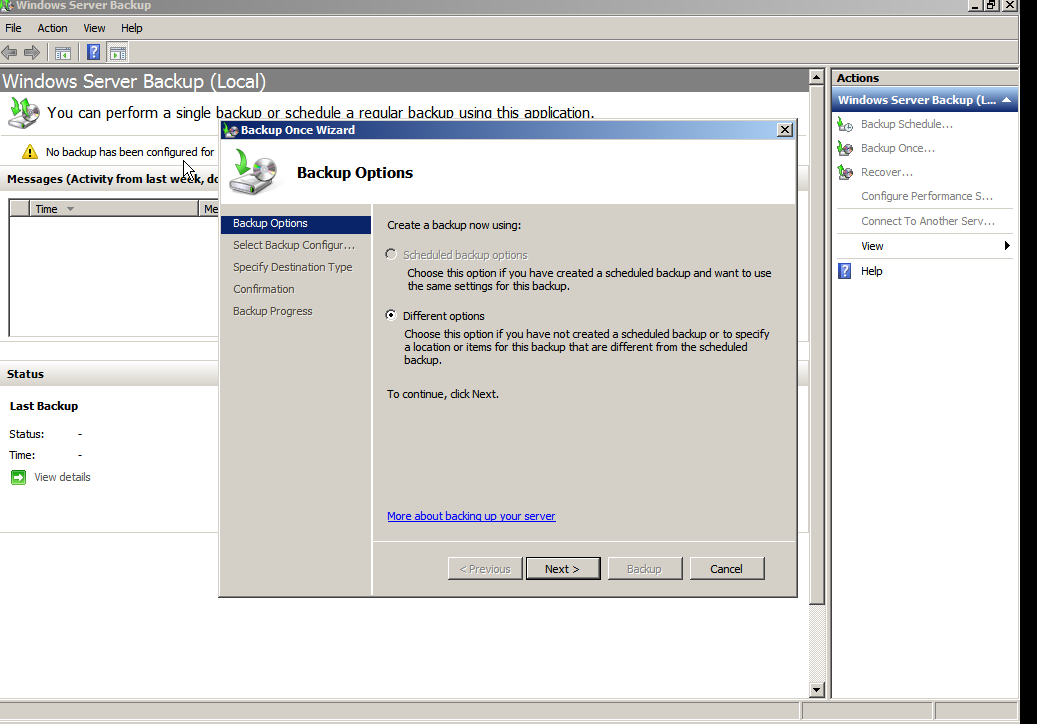This screenshot has width=1037, height=724.
Task: Click the Recover action icon
Action: pyautogui.click(x=845, y=172)
